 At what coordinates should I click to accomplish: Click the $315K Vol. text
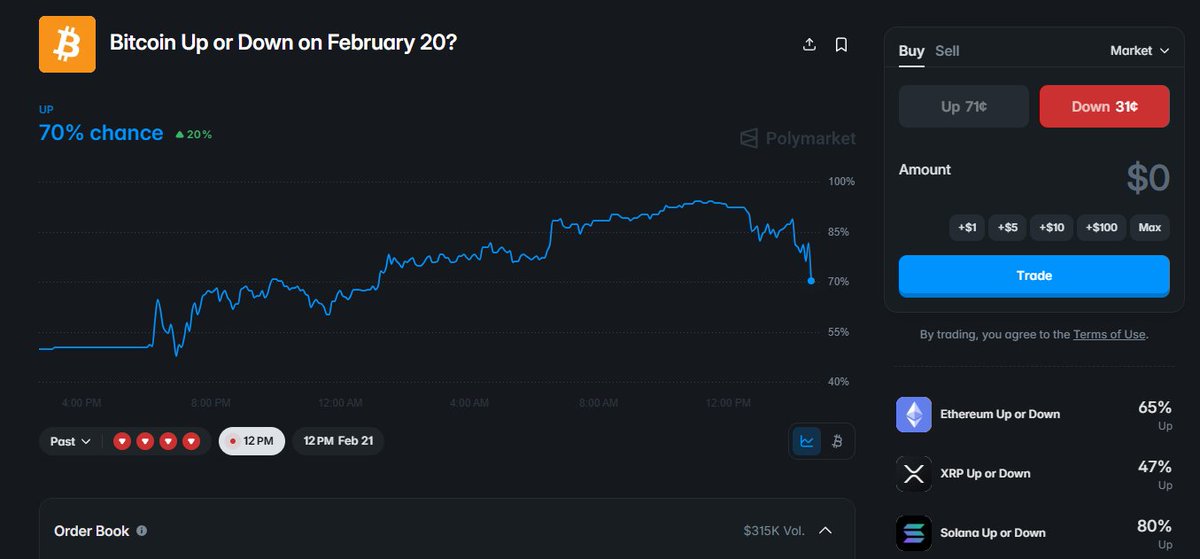[774, 531]
